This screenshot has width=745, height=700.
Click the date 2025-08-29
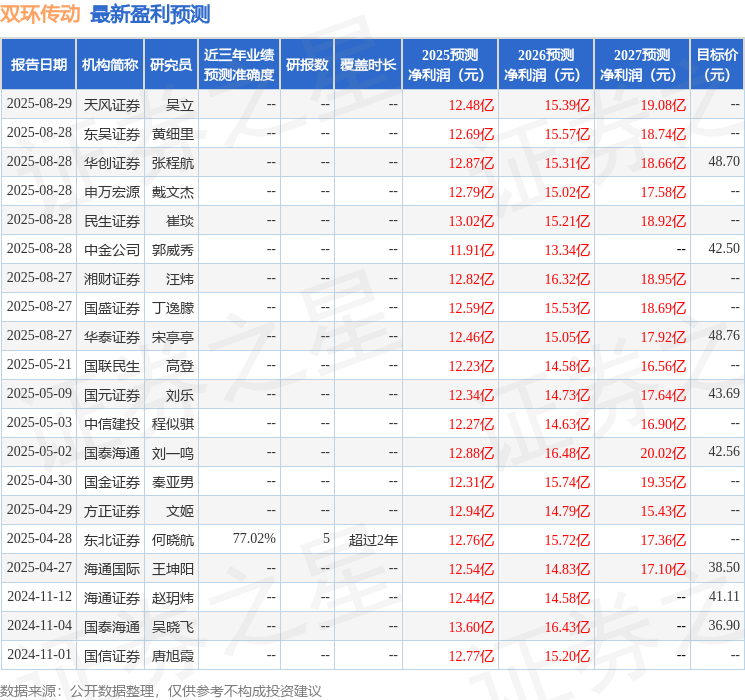click(39, 103)
